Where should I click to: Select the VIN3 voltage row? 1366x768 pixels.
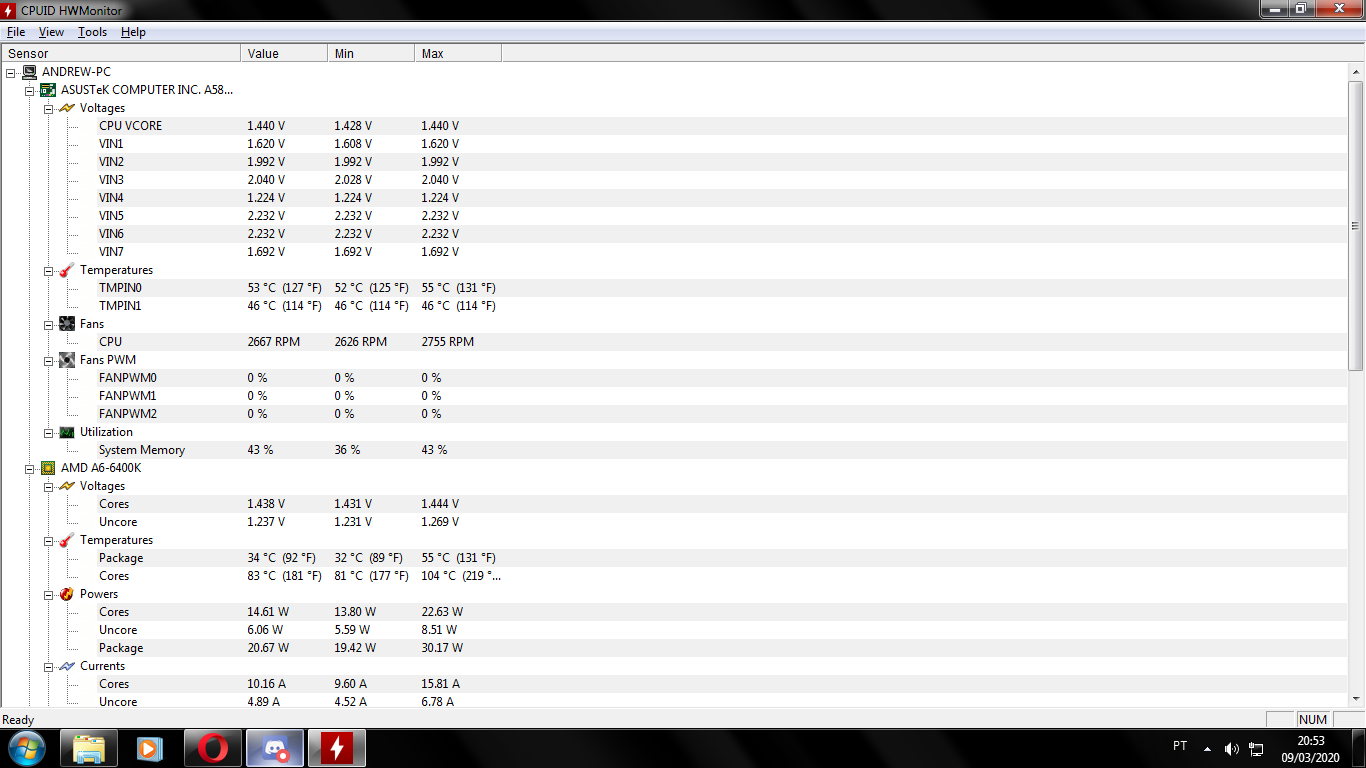[674, 180]
